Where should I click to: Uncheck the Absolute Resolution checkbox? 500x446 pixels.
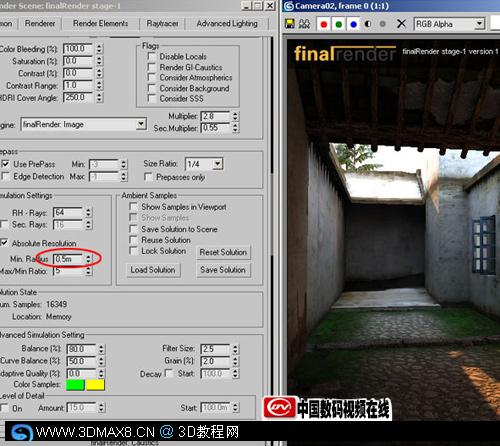(4, 243)
